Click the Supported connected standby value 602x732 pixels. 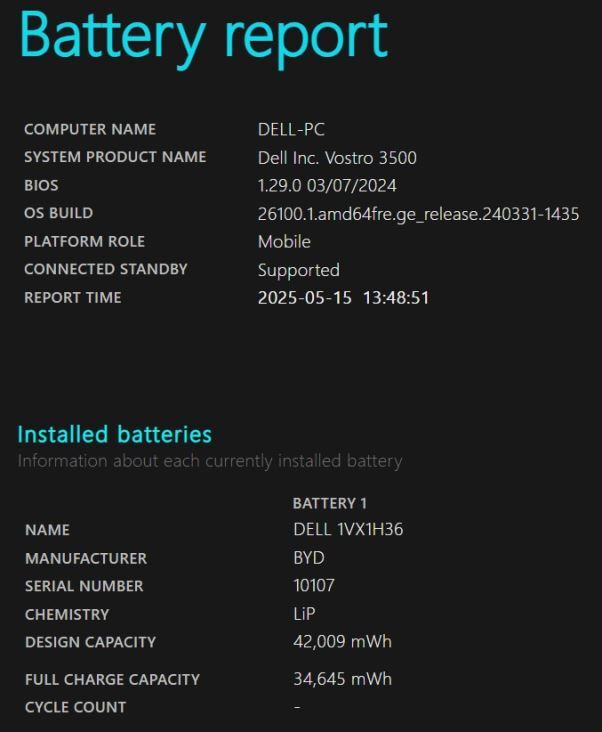tap(298, 269)
